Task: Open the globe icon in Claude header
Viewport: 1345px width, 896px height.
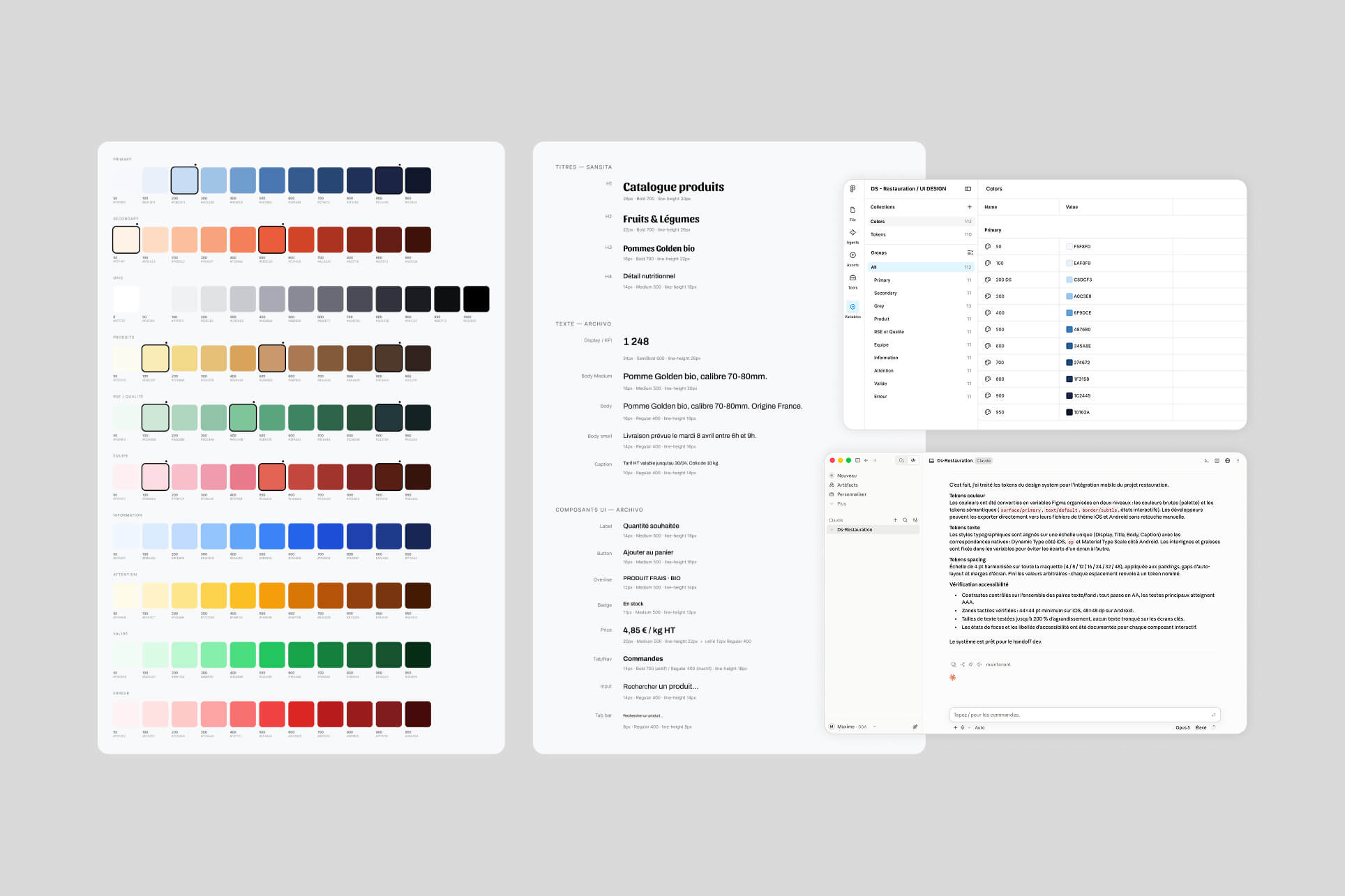Action: tap(1228, 460)
